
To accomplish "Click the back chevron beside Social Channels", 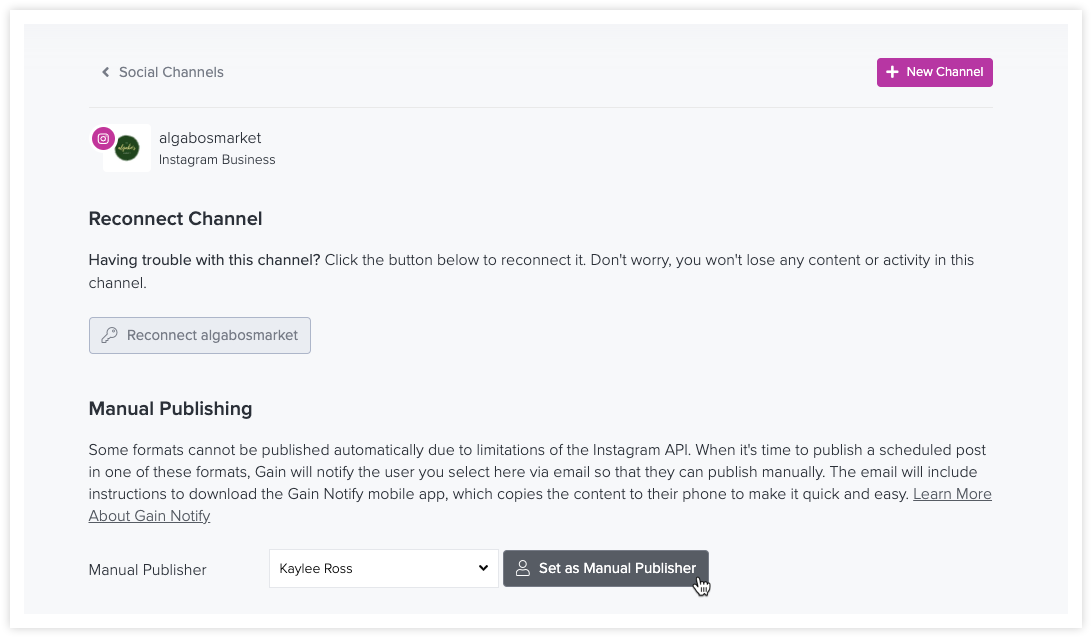I will coord(106,72).
